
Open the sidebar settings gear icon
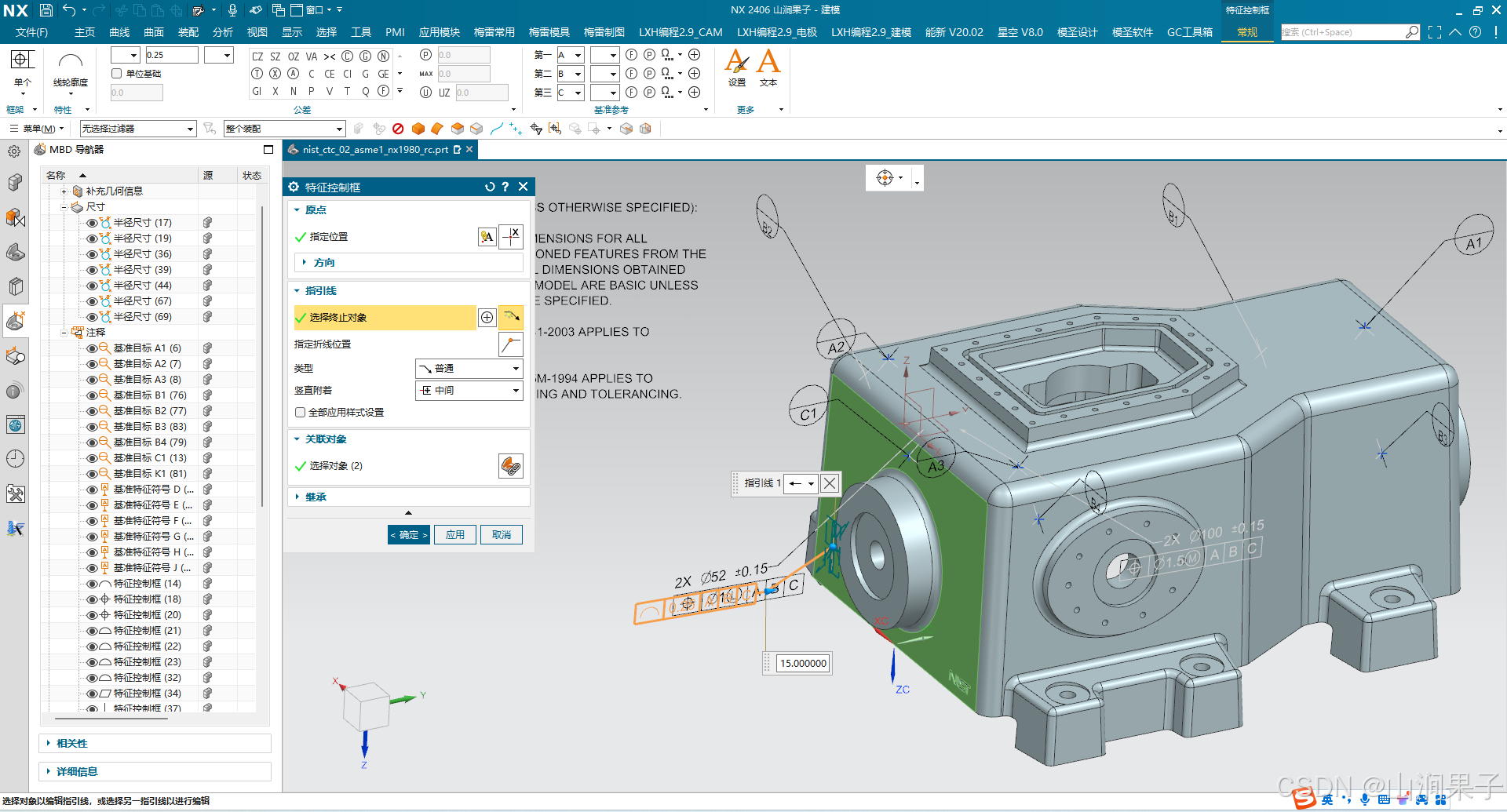click(x=14, y=151)
